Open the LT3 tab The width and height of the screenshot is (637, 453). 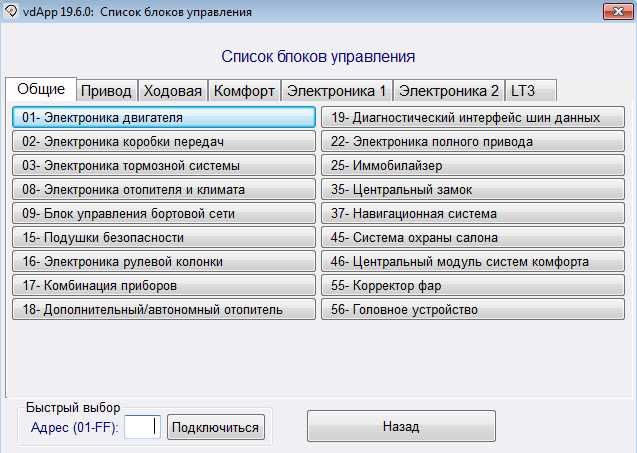531,91
